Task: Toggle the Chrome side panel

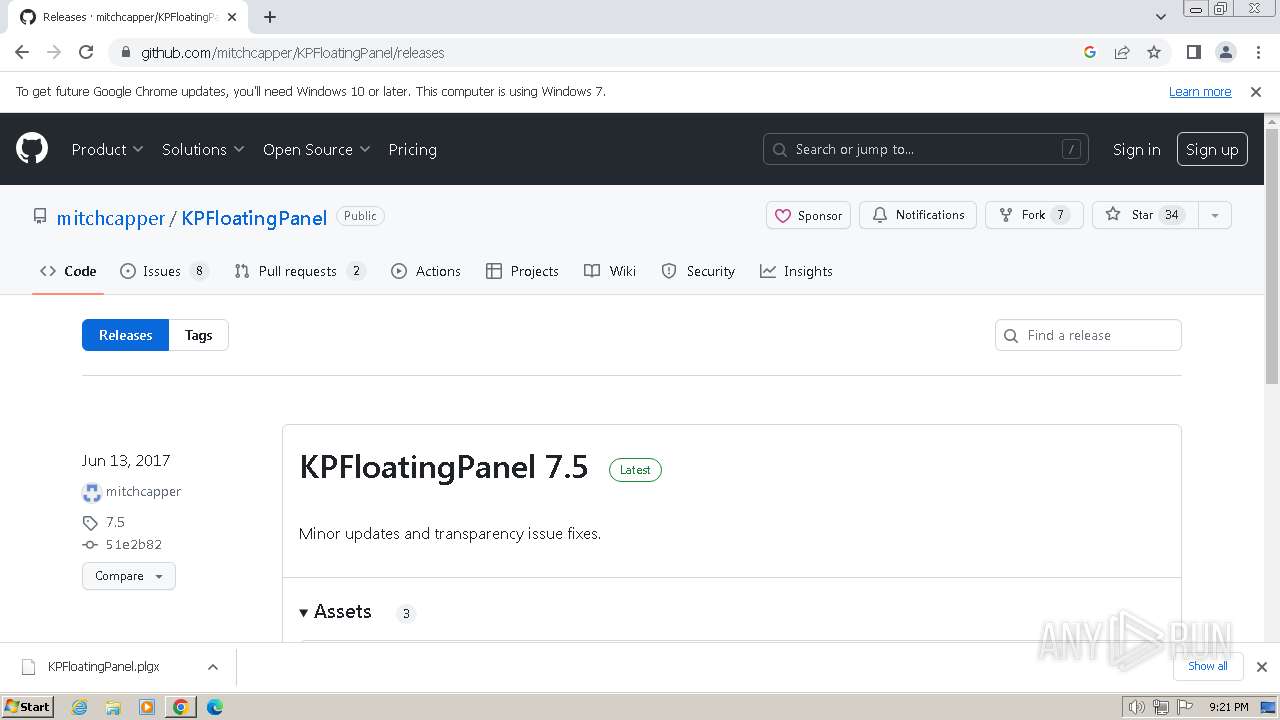Action: point(1193,52)
